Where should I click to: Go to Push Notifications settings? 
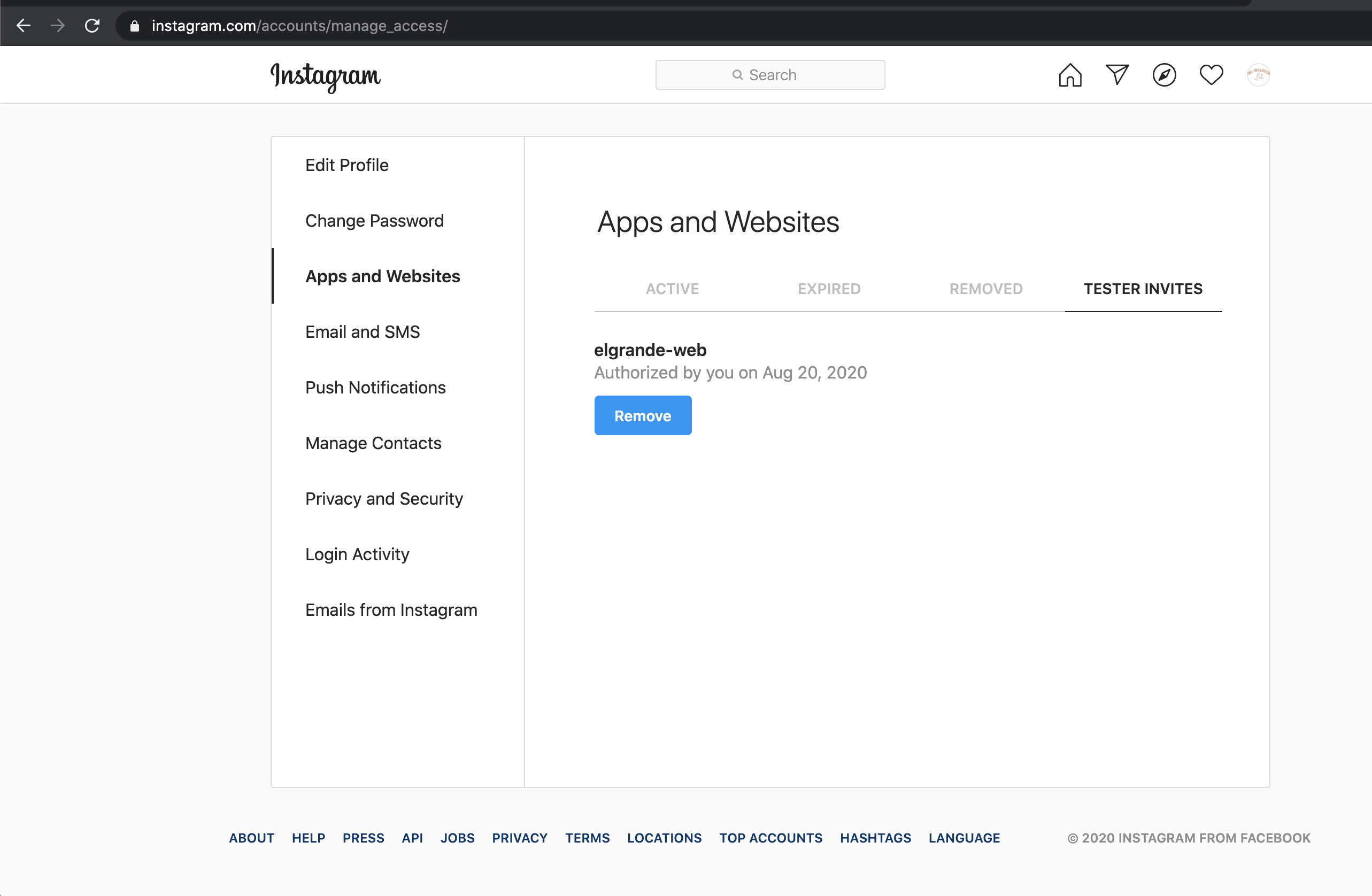point(375,387)
